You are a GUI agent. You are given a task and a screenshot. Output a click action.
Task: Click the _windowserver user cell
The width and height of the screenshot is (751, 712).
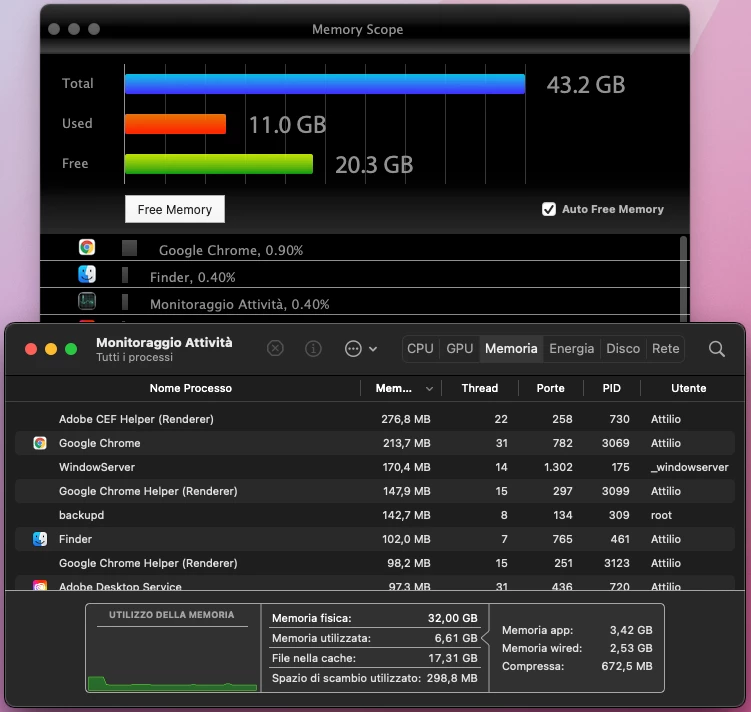(689, 467)
